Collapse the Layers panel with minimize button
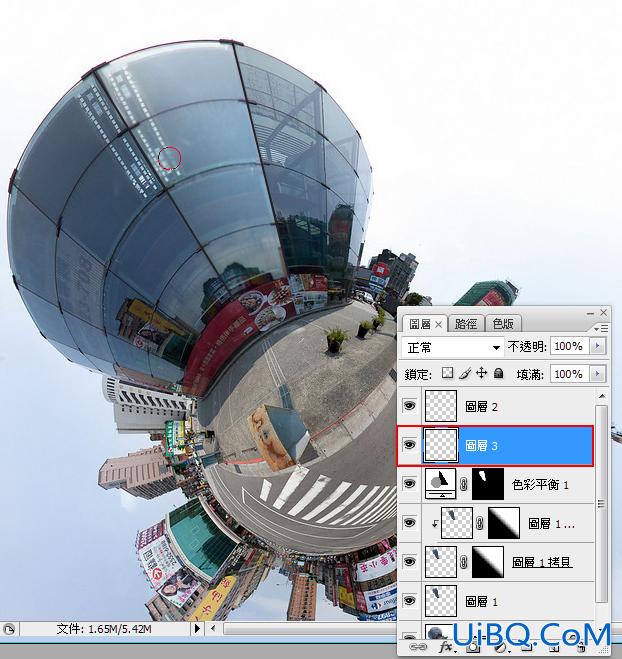The image size is (622, 659). 590,314
